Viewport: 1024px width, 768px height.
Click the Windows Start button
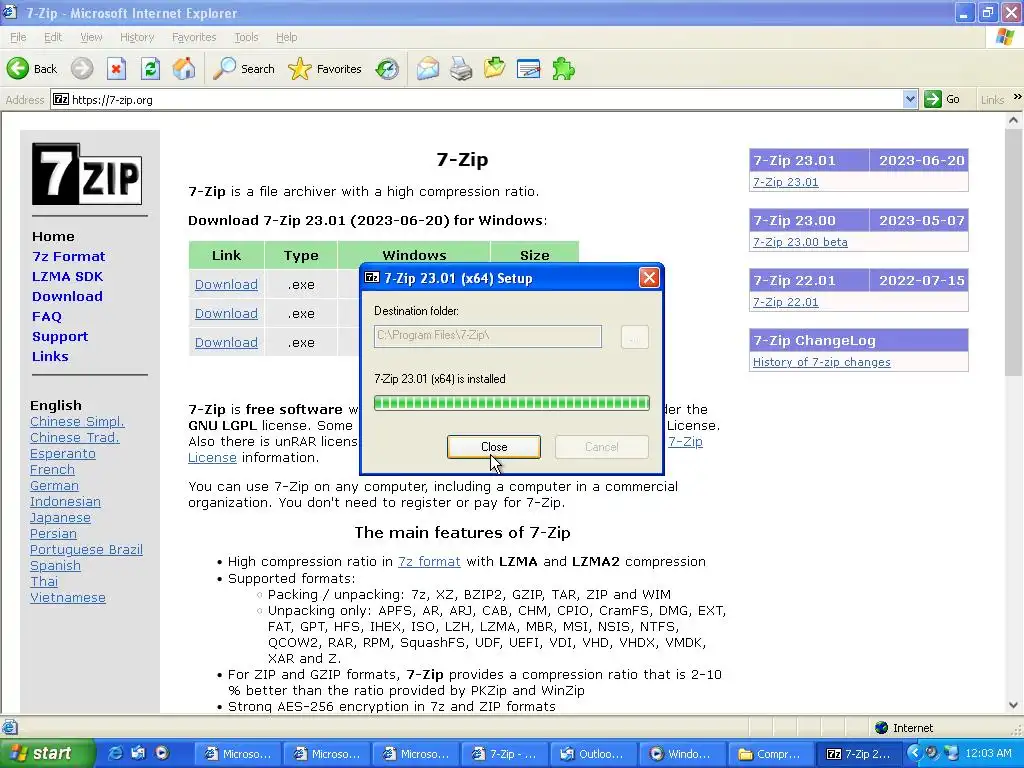[47, 754]
